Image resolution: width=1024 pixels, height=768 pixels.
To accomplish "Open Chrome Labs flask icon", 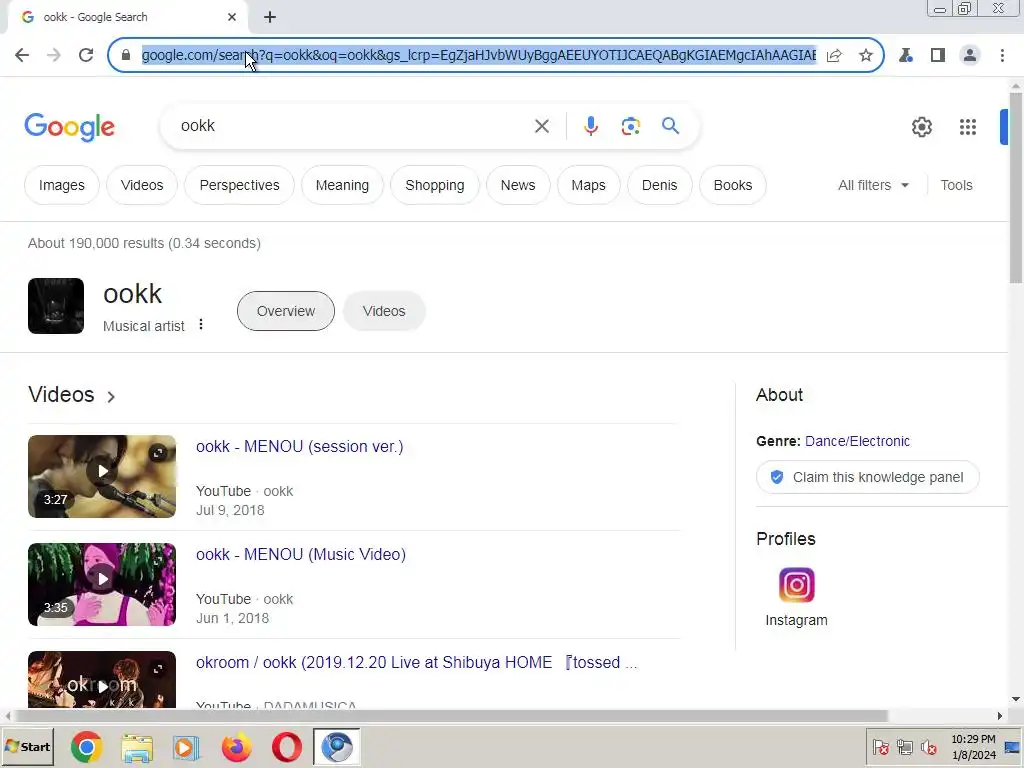I will (x=906, y=56).
